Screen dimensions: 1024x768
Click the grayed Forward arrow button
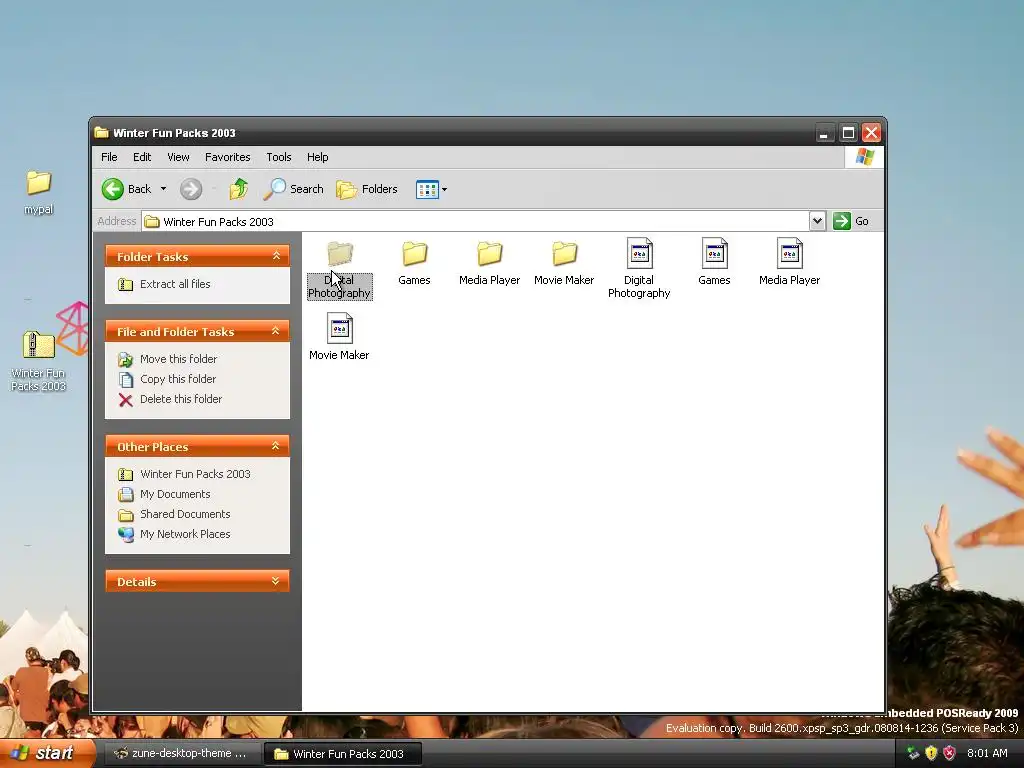(x=191, y=189)
